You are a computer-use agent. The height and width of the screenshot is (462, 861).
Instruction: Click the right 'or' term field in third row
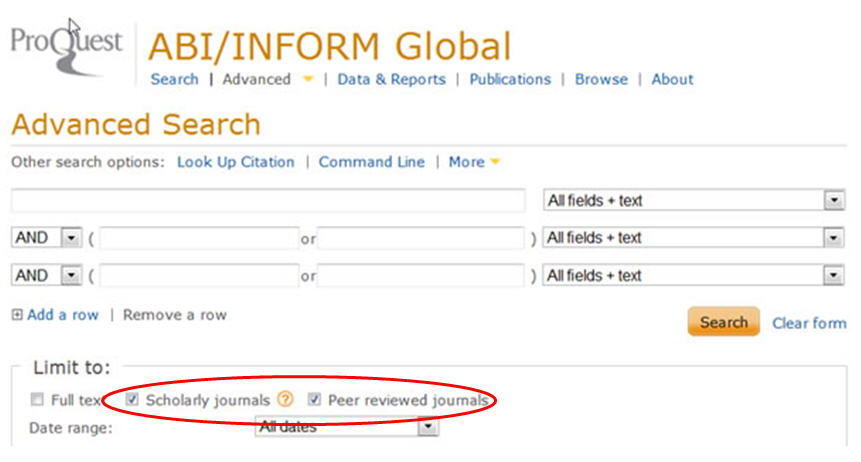coord(421,275)
